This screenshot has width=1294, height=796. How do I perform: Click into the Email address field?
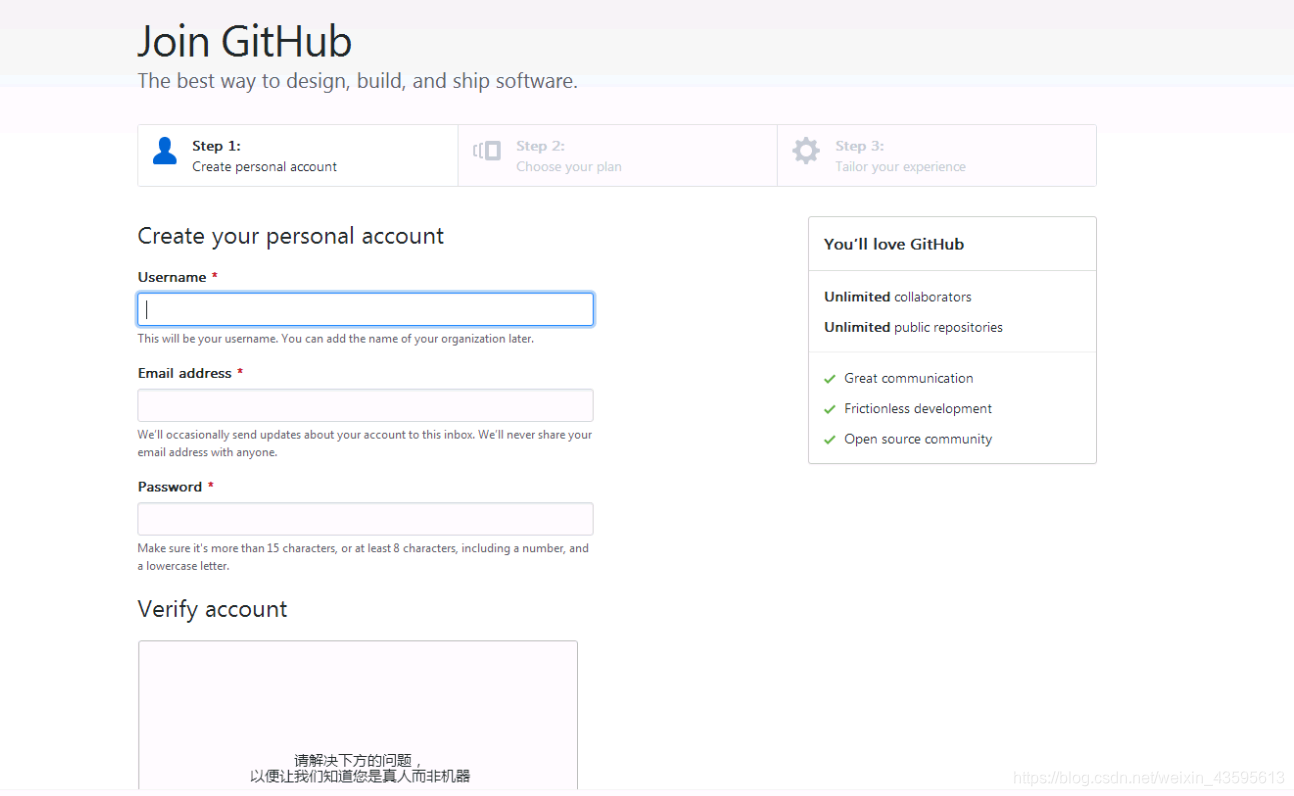coord(365,405)
